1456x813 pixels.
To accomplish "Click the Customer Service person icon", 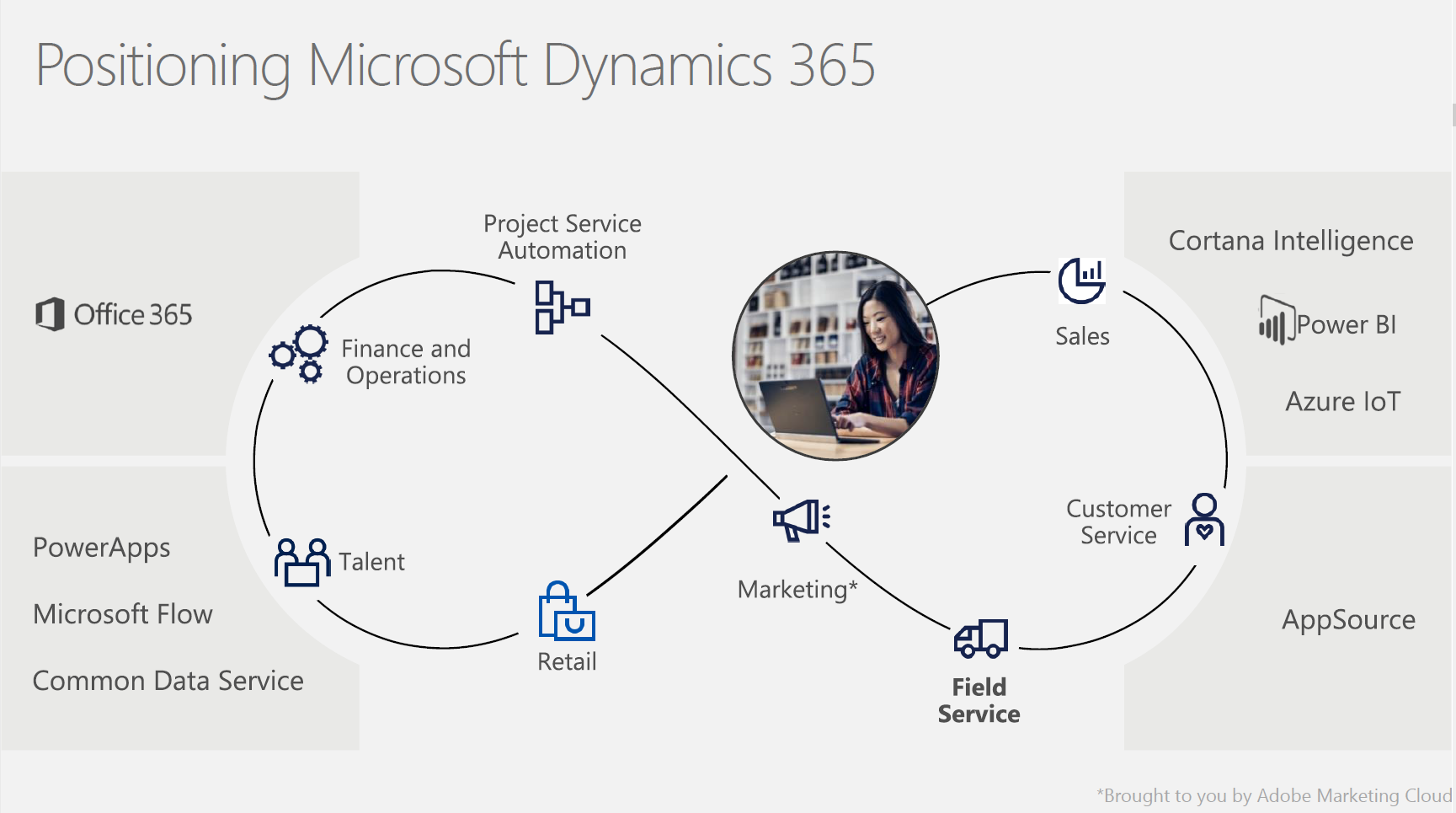I will pyautogui.click(x=1204, y=520).
